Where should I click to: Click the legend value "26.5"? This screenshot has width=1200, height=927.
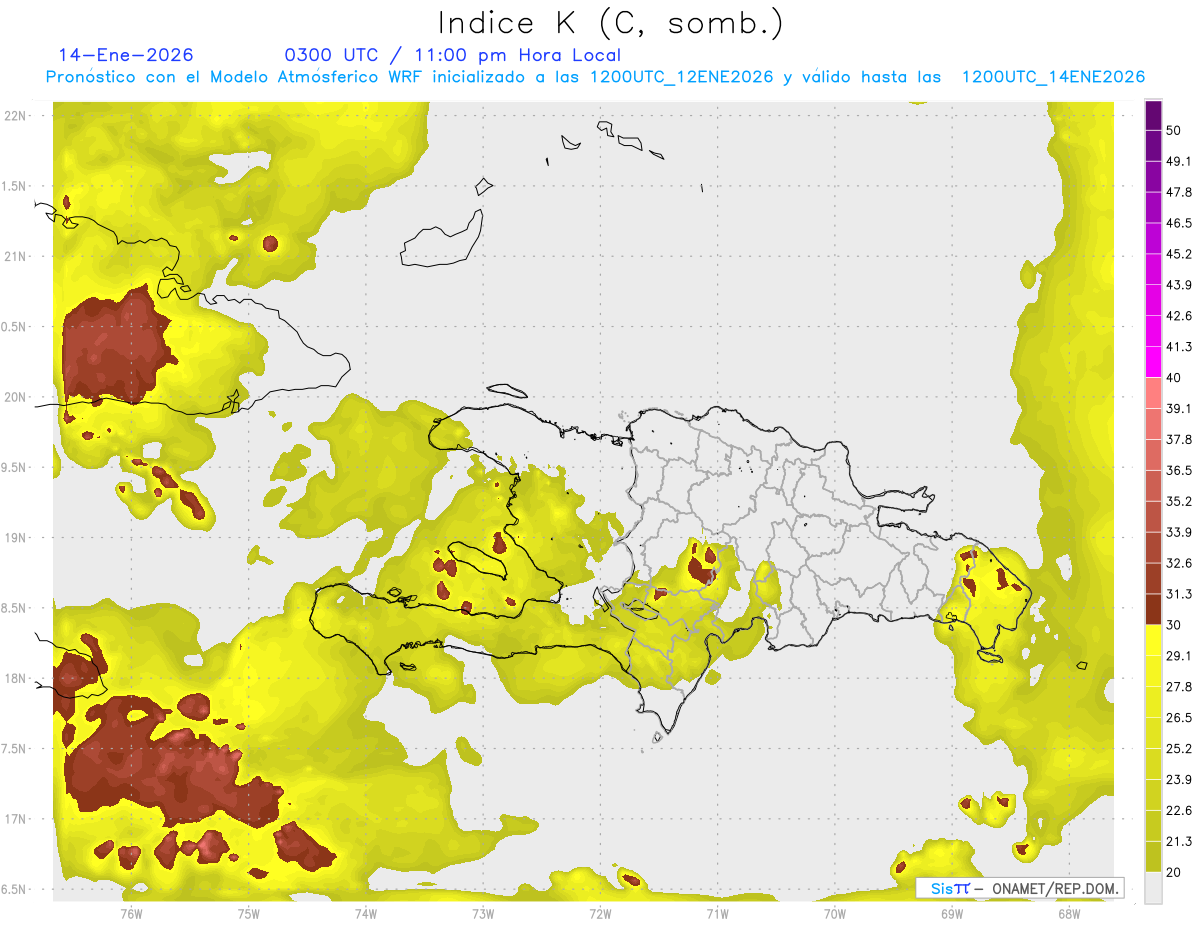(x=1179, y=718)
